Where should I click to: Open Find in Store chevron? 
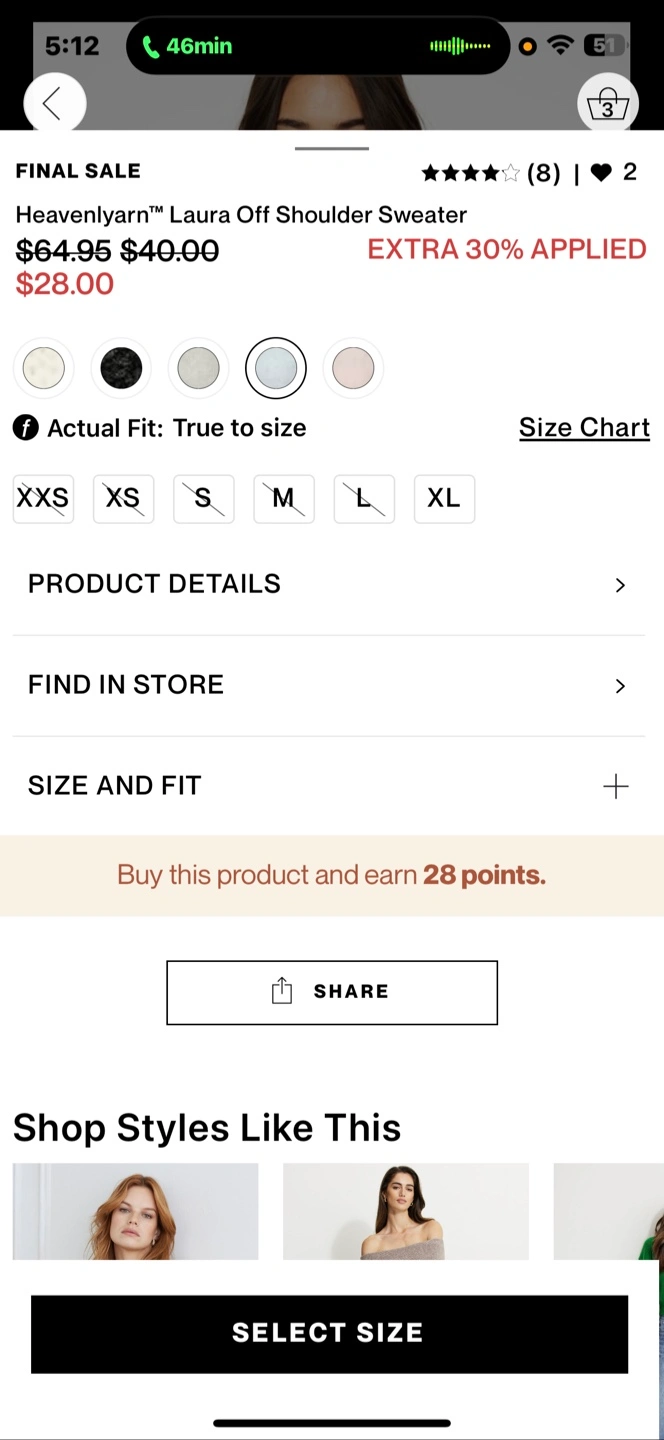620,686
